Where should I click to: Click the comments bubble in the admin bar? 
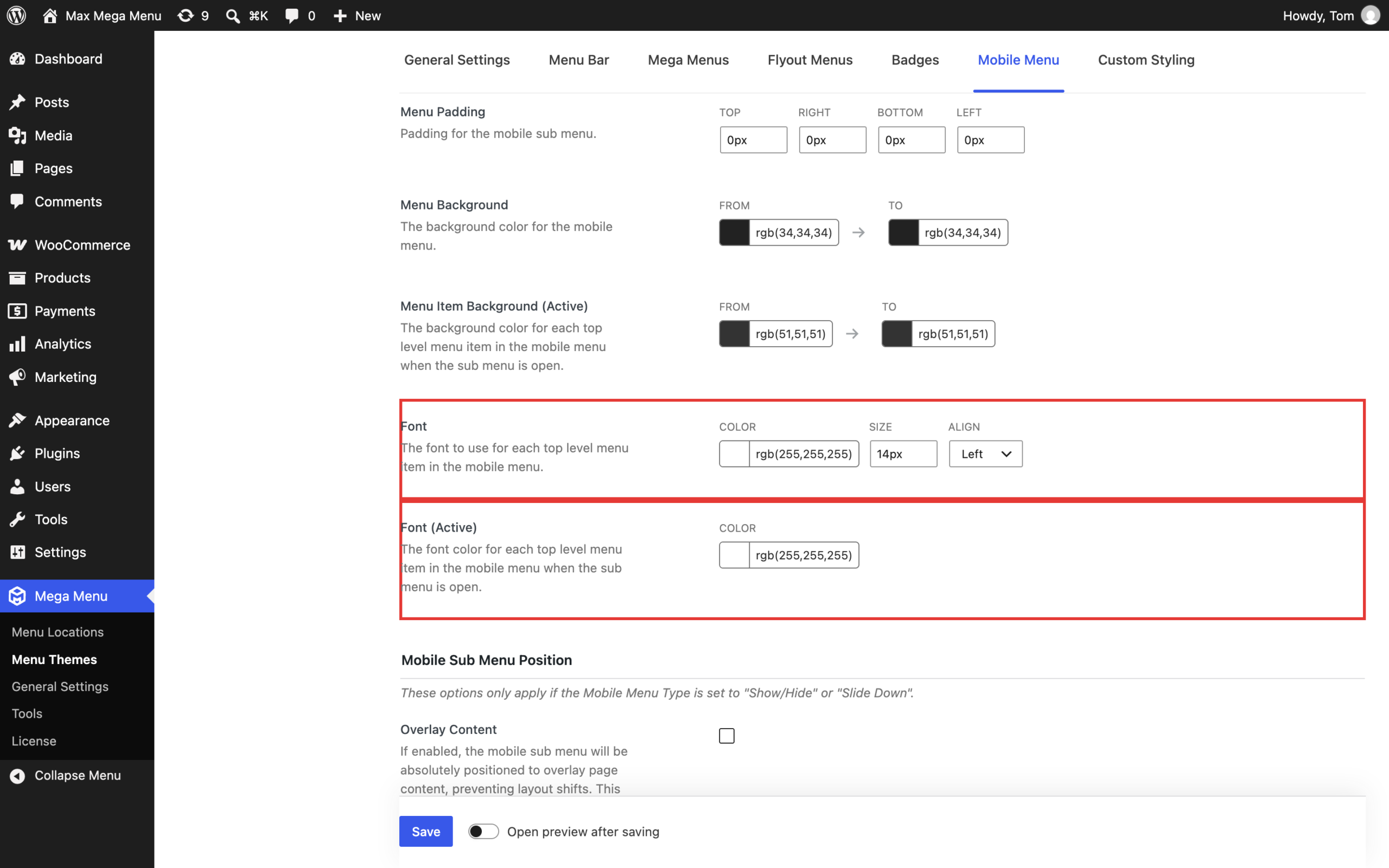click(292, 16)
